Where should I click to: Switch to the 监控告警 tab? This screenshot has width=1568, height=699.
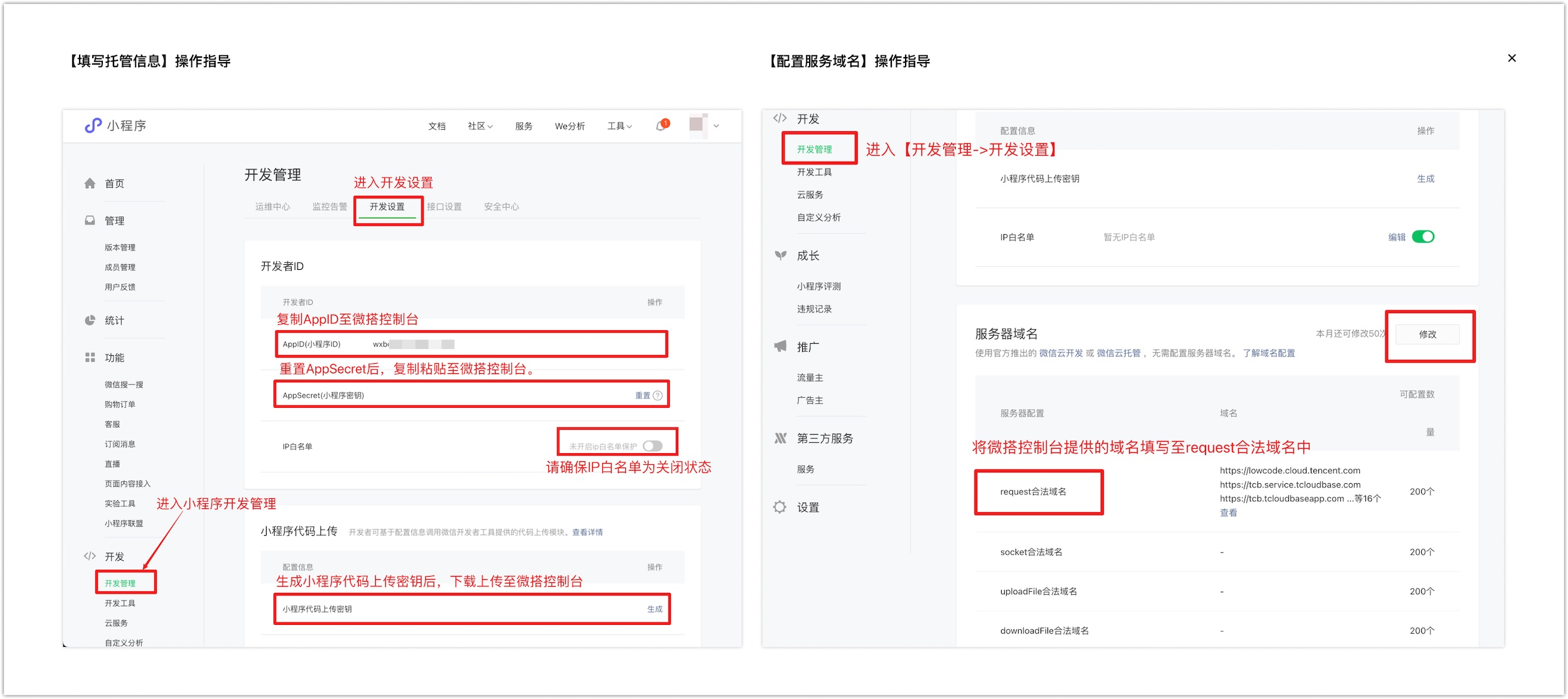click(x=329, y=206)
